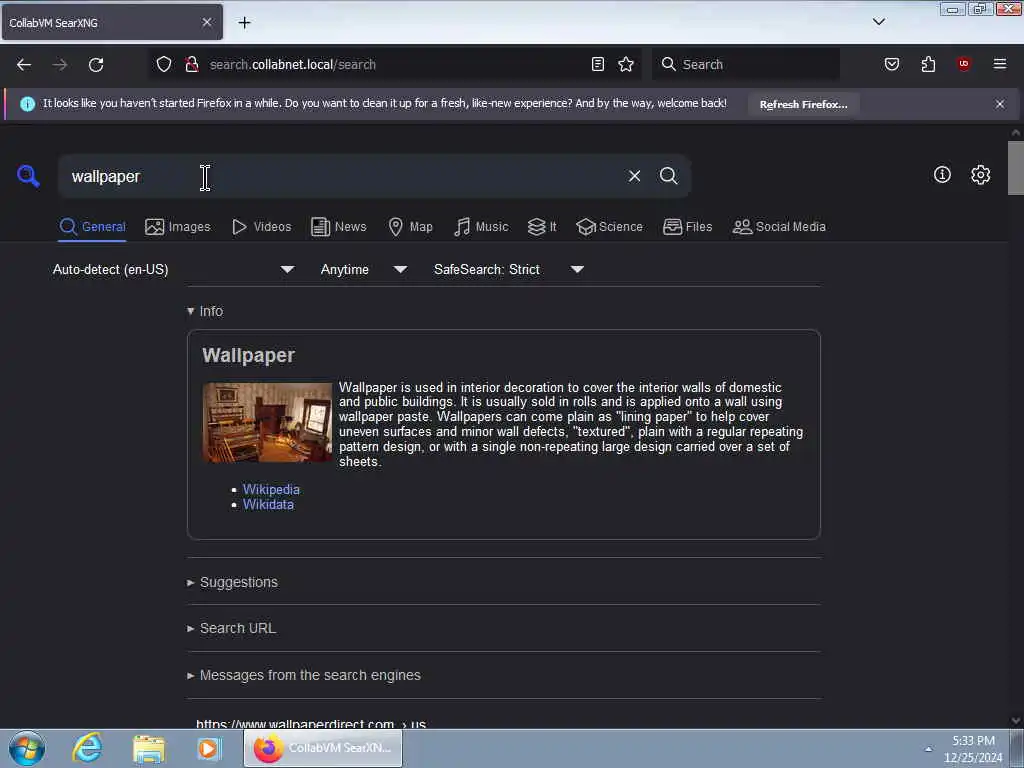Image resolution: width=1024 pixels, height=768 pixels.
Task: Open Anytime time range dropdown
Action: pyautogui.click(x=363, y=269)
